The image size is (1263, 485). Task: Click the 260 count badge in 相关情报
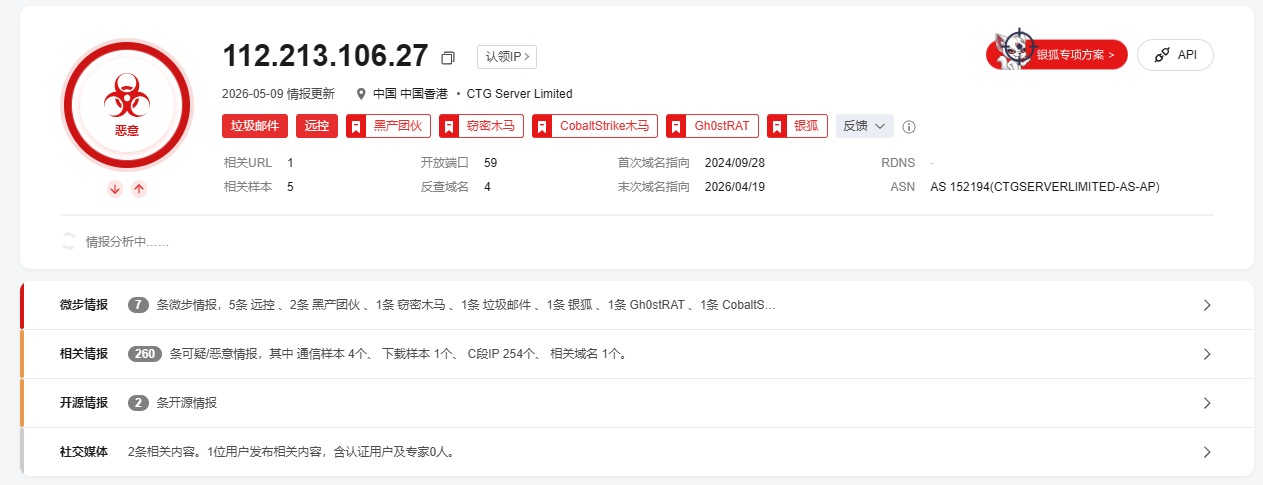pyautogui.click(x=145, y=354)
